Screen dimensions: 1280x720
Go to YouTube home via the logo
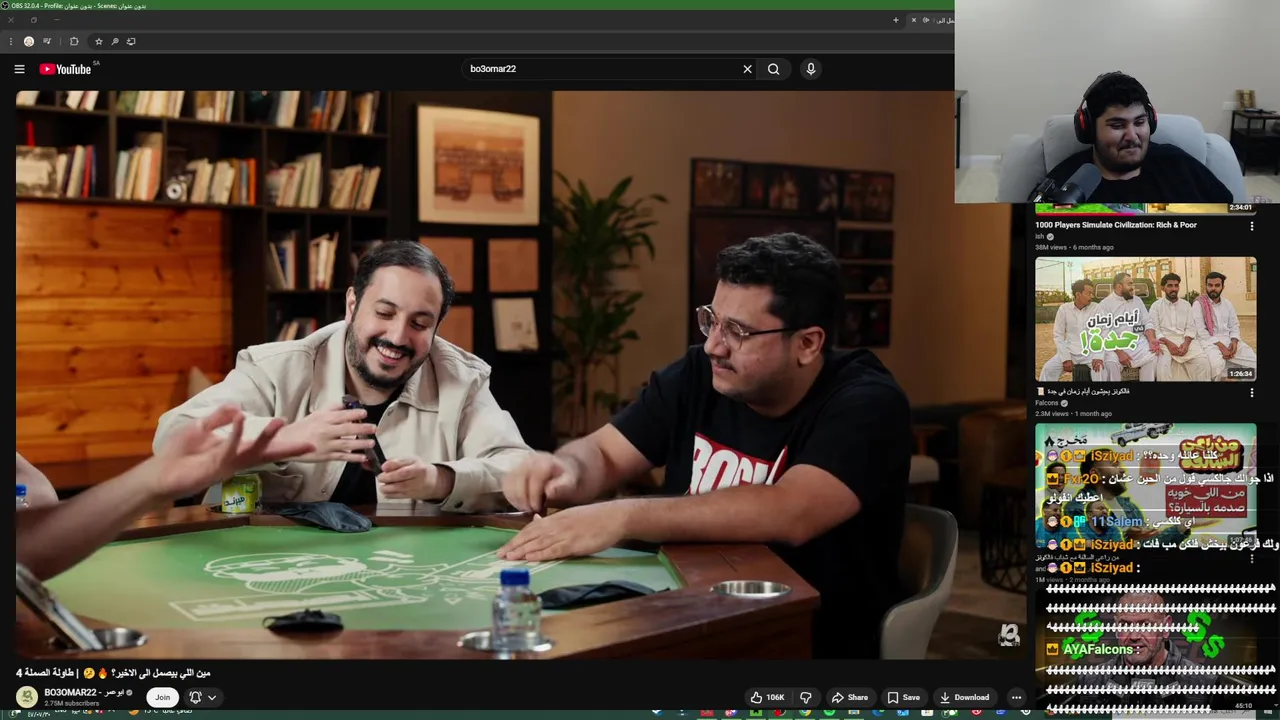66,69
